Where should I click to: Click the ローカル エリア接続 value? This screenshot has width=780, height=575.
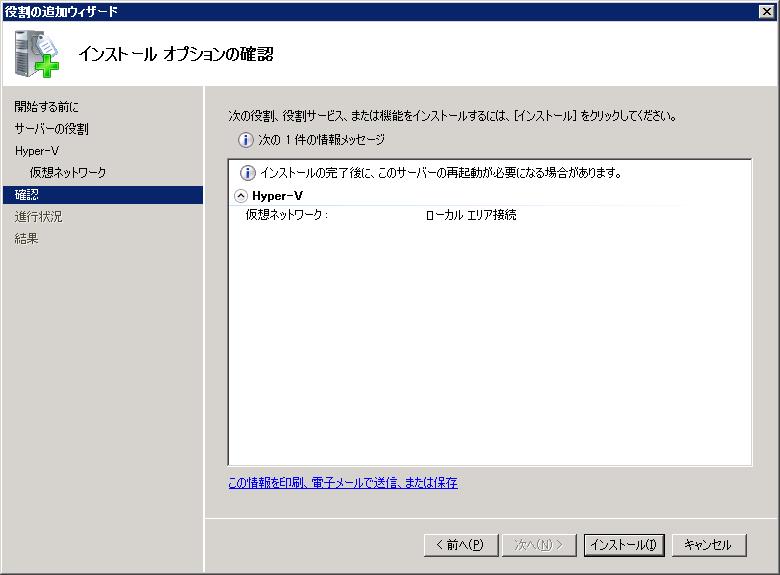pos(471,215)
